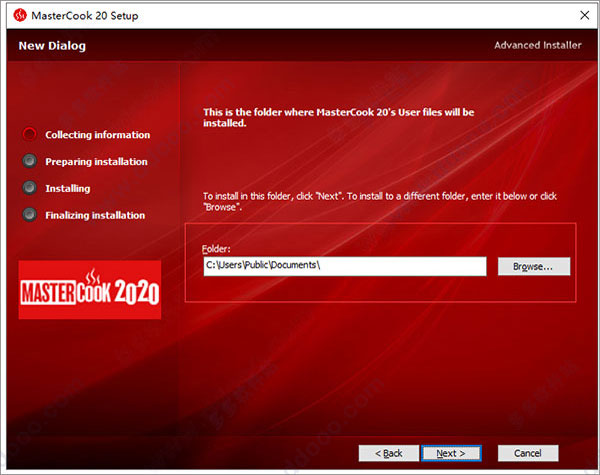Viewport: 600px width, 475px height.
Task: Select the Collecting information step label
Action: click(98, 135)
